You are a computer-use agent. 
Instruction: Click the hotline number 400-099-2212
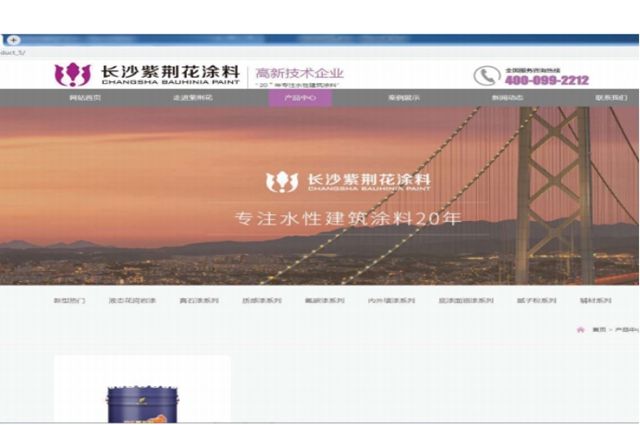[547, 80]
